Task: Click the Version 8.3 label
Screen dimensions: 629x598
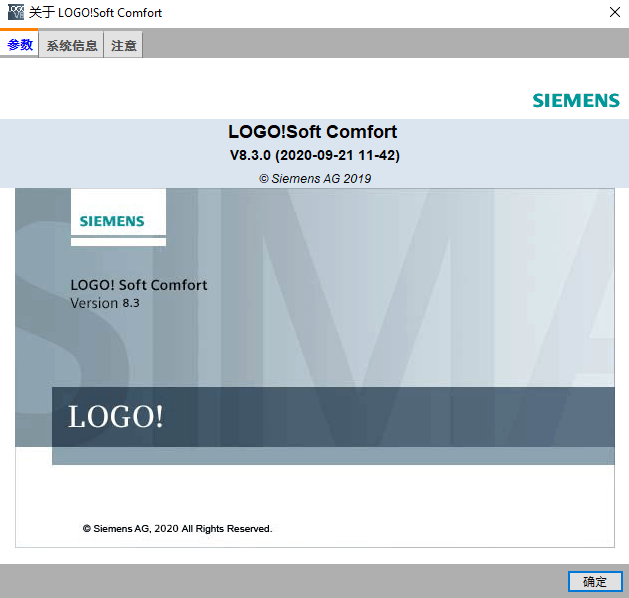Action: point(105,303)
